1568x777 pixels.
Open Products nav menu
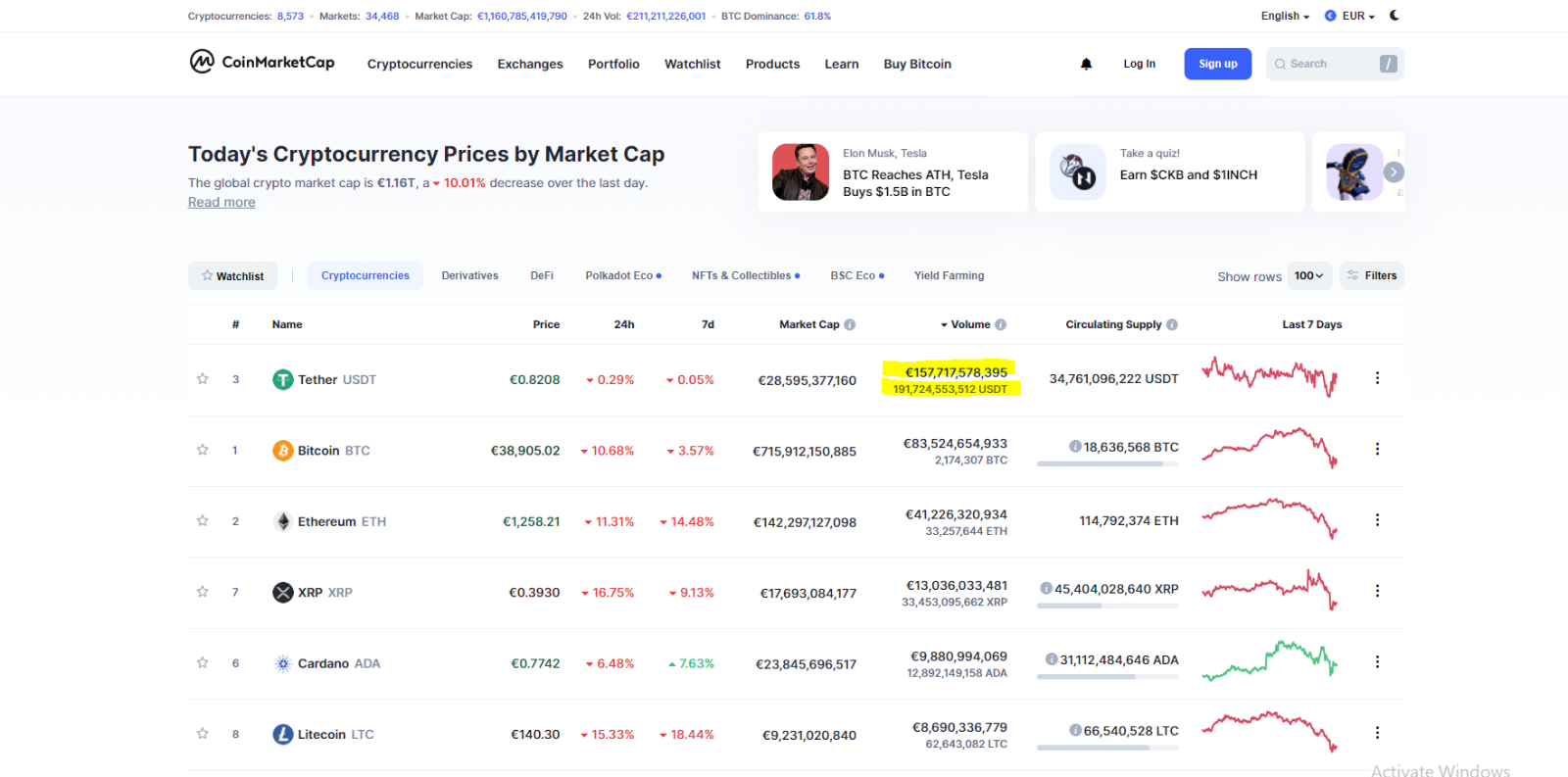[x=772, y=64]
